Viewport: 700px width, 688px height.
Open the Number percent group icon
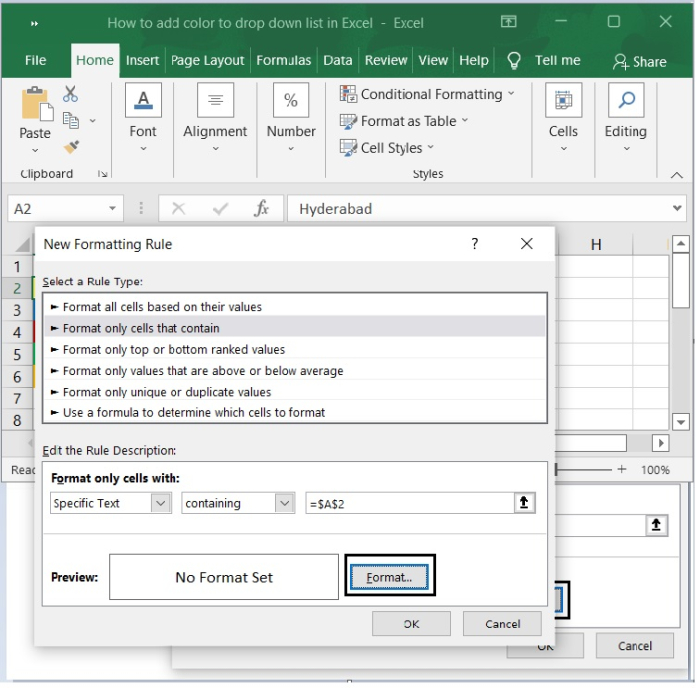point(291,100)
